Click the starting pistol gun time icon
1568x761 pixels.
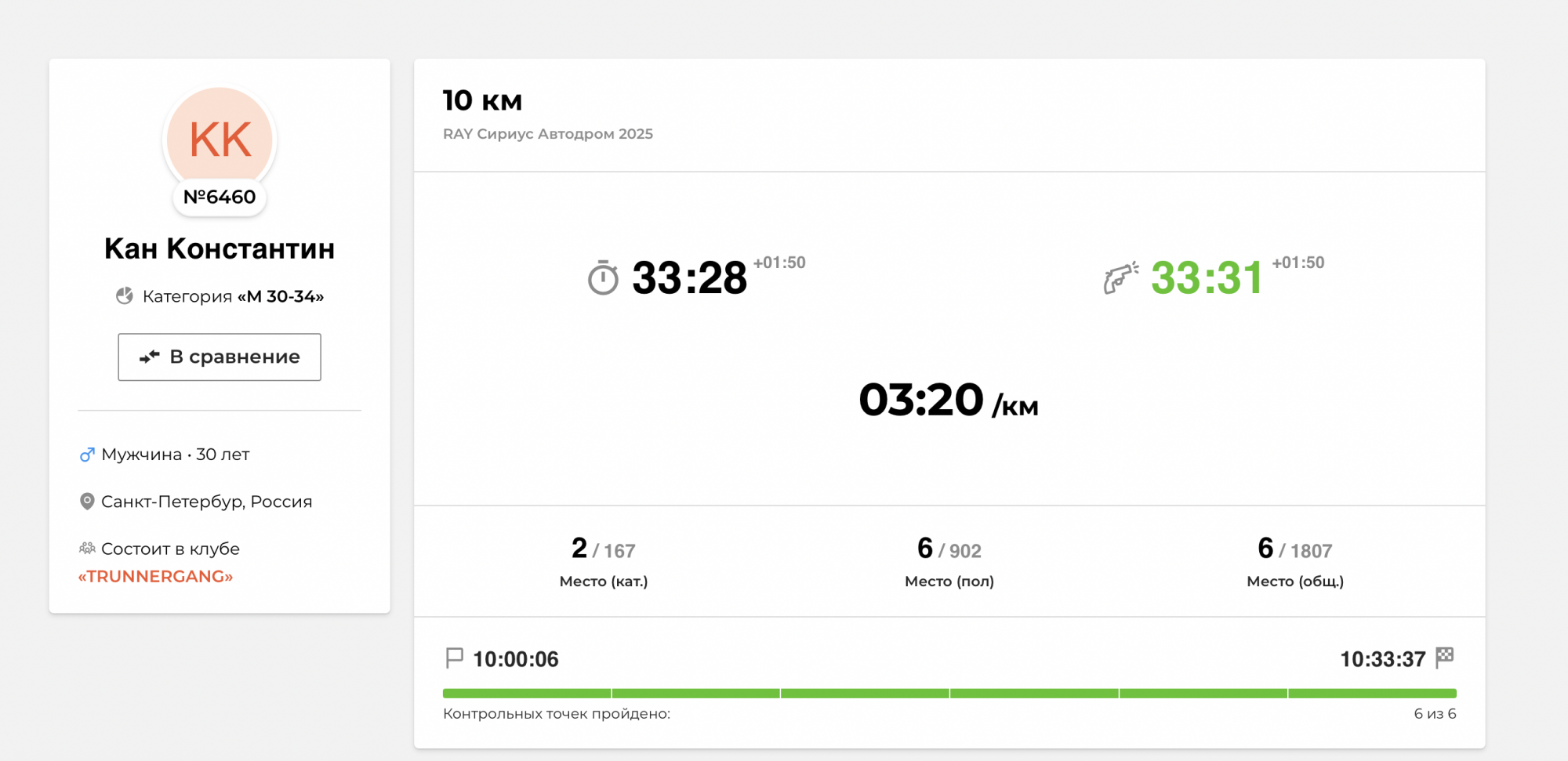pyautogui.click(x=1120, y=278)
